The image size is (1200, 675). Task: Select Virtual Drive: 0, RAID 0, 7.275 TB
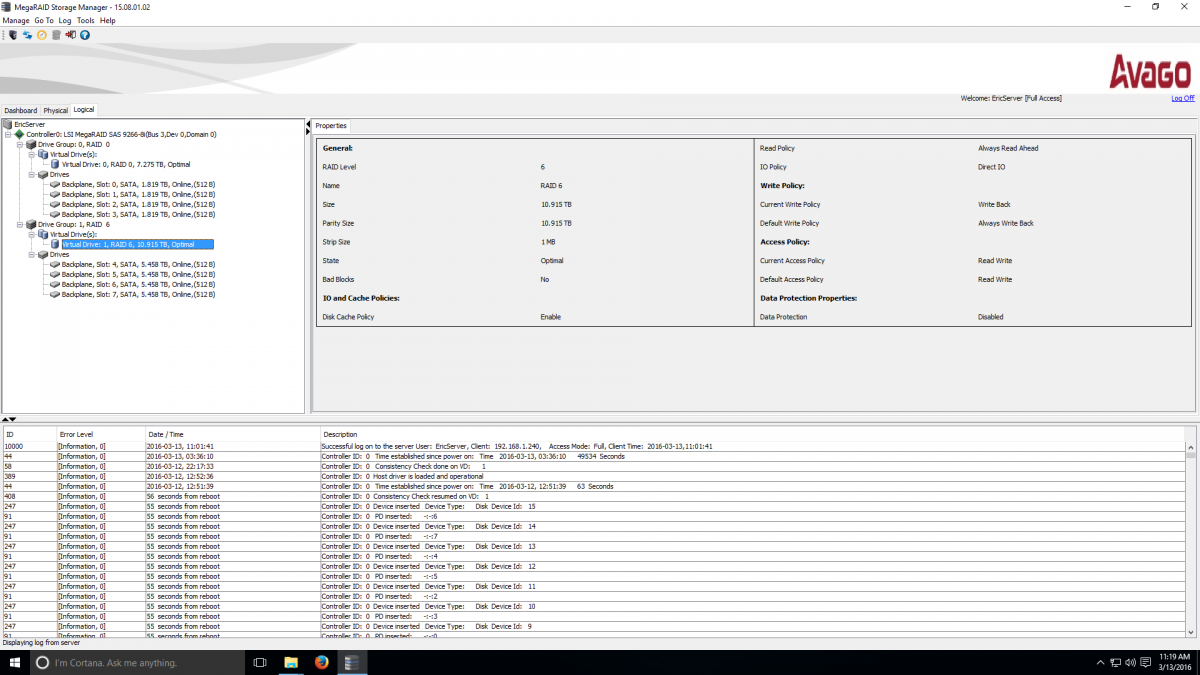click(x=126, y=164)
